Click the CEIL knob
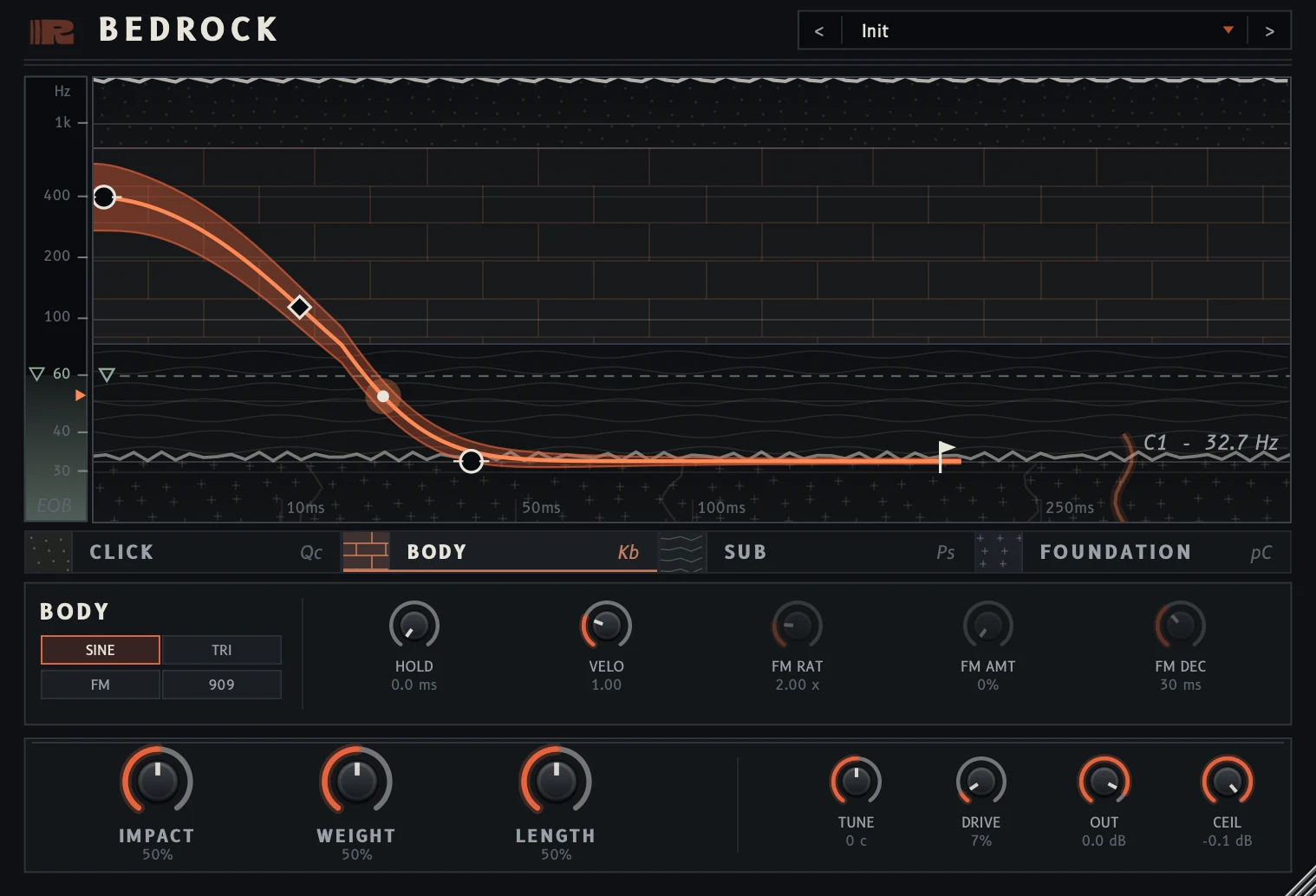Image resolution: width=1316 pixels, height=896 pixels. point(1228,782)
